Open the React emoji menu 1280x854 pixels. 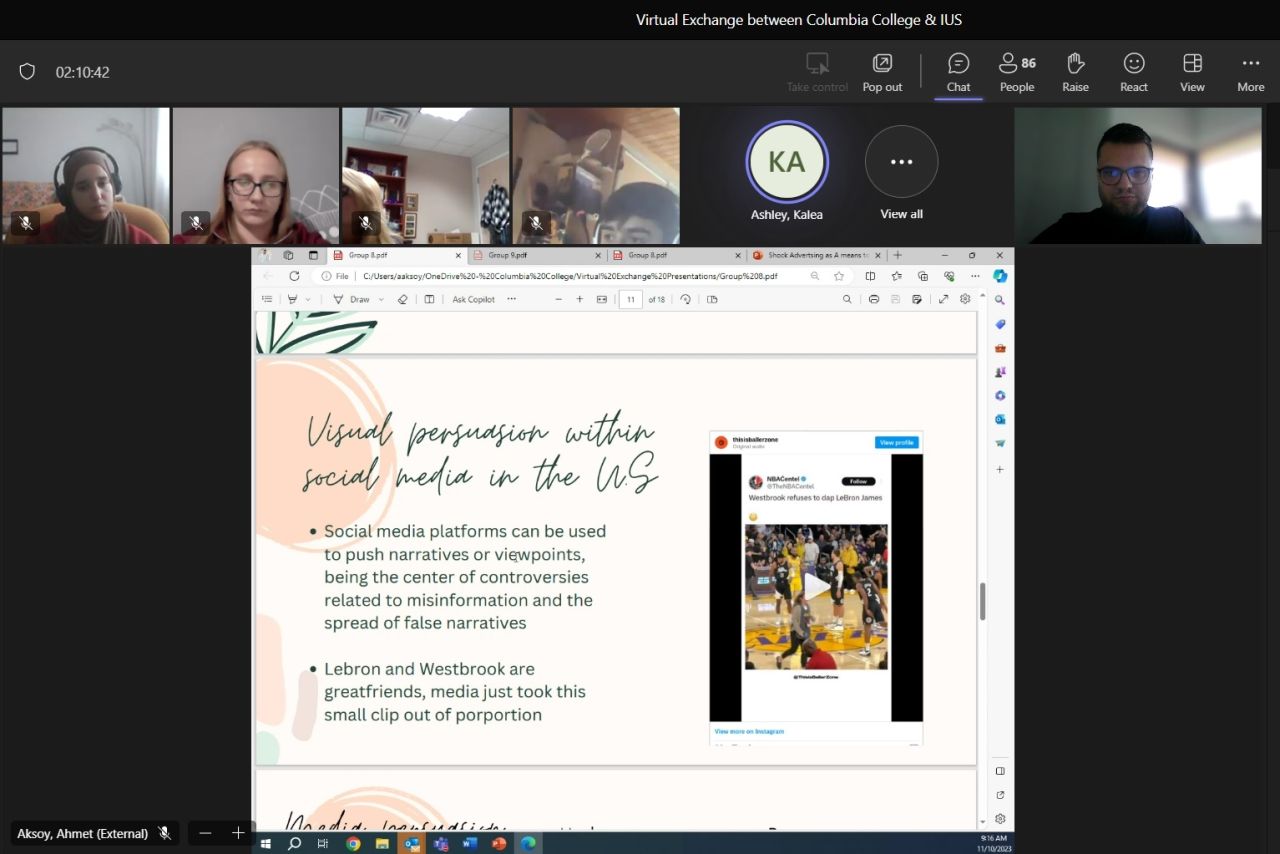click(1133, 73)
